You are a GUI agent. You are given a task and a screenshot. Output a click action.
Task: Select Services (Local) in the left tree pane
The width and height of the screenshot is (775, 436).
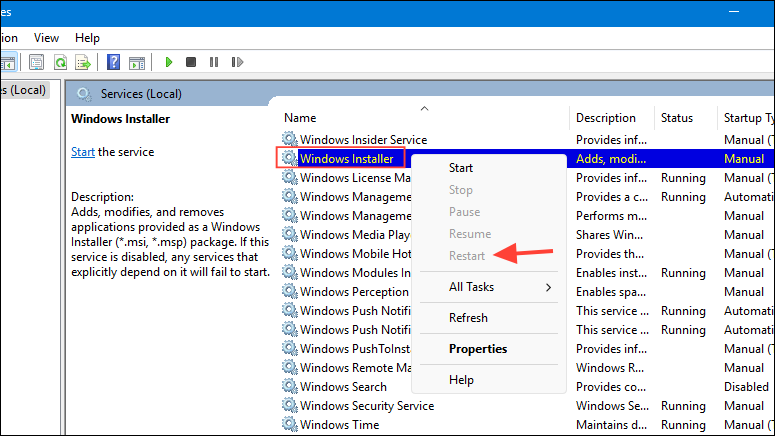coord(24,90)
